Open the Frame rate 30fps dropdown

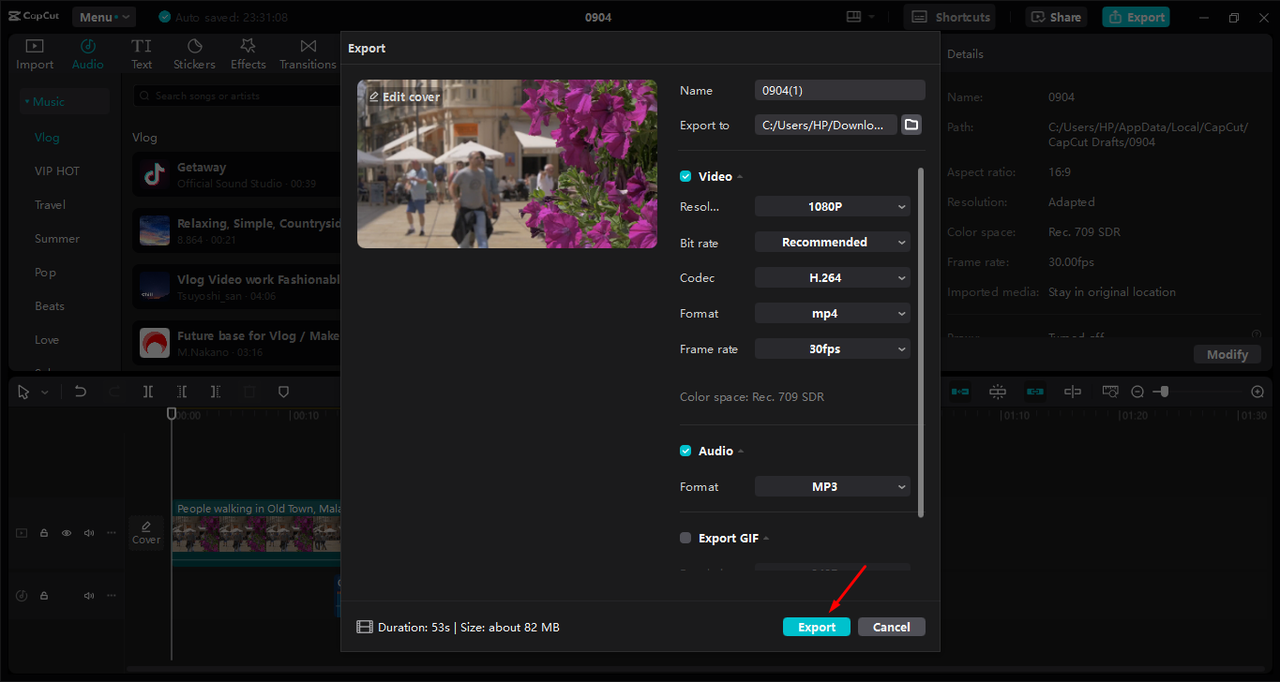[x=832, y=349]
